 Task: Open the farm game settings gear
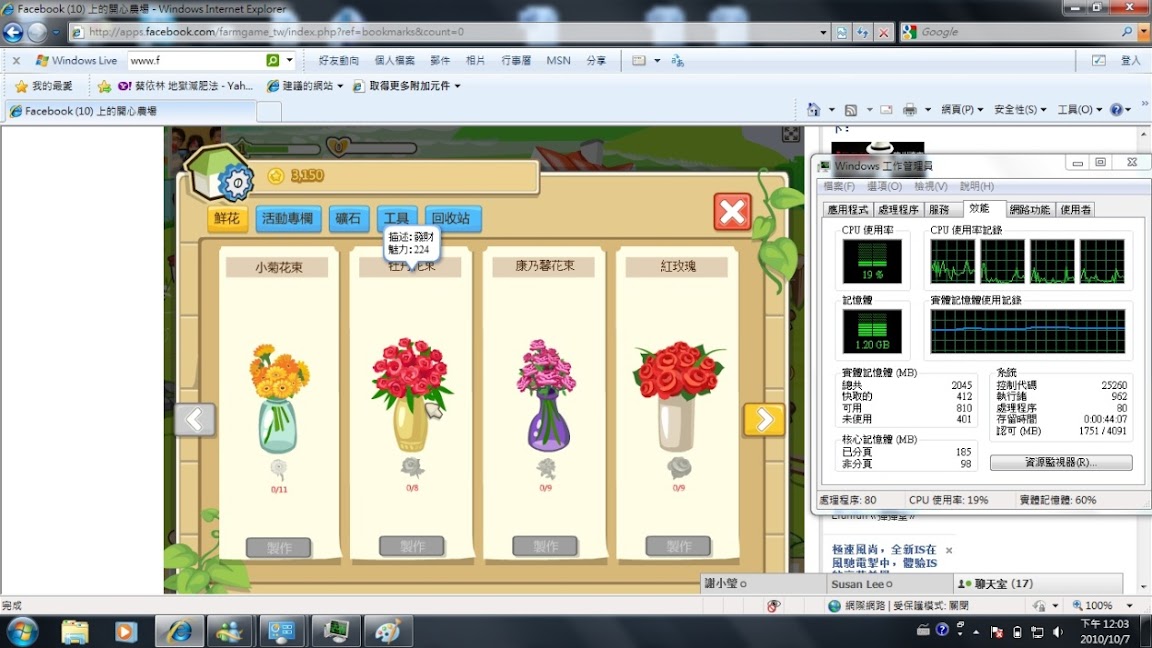pyautogui.click(x=237, y=182)
